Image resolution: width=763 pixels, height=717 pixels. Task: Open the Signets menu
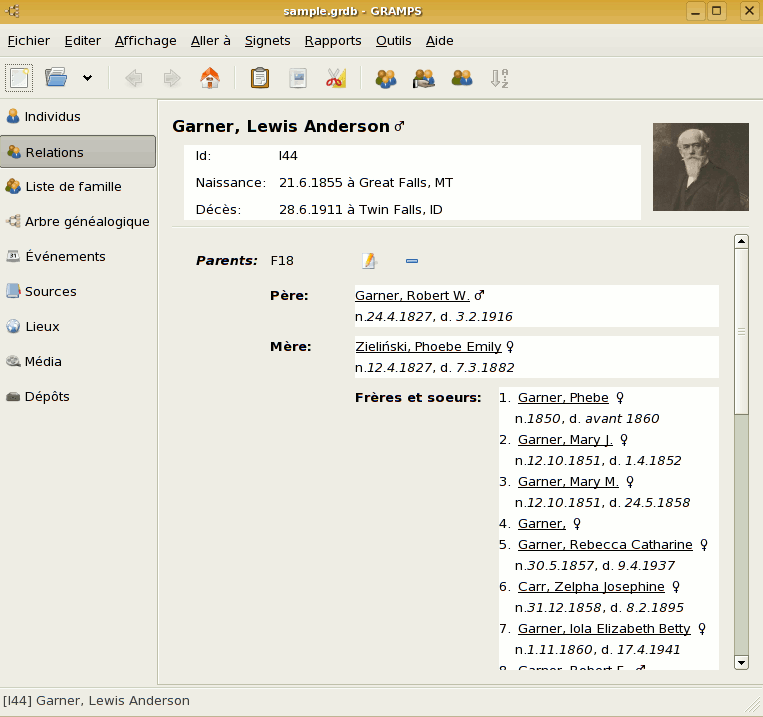pyautogui.click(x=267, y=41)
